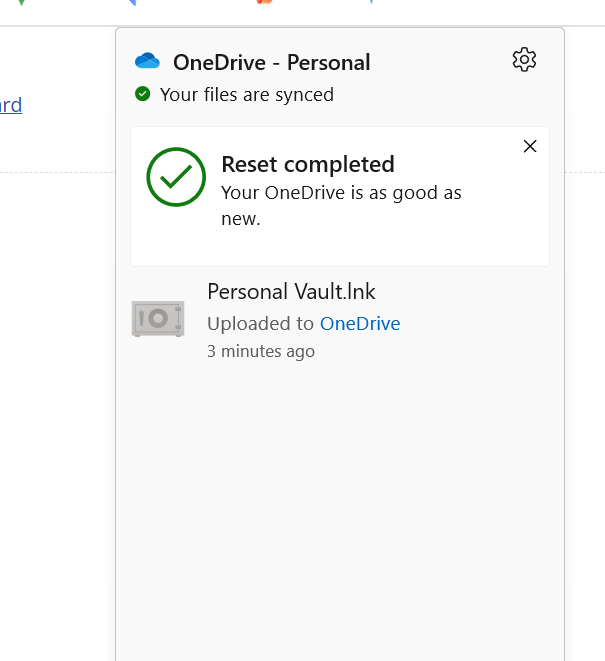Dismiss the Reset completed notification
Viewport: 605px width, 661px height.
[x=530, y=146]
